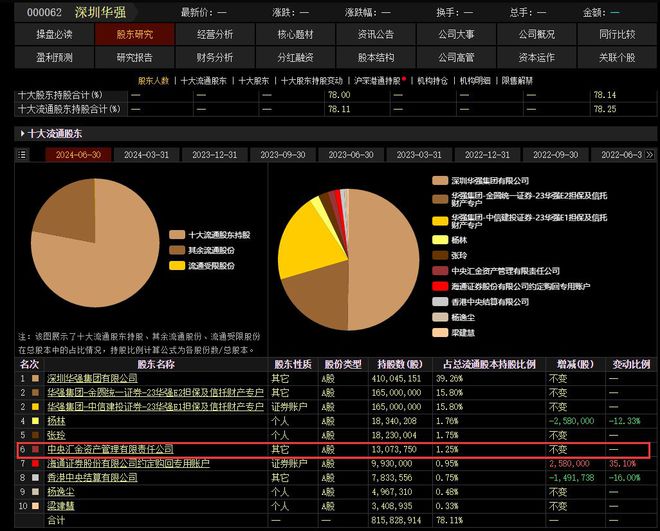The width and height of the screenshot is (660, 531).
Task: Open the 华强集团-中信建投证券 shareholder link
Action: tap(155, 407)
